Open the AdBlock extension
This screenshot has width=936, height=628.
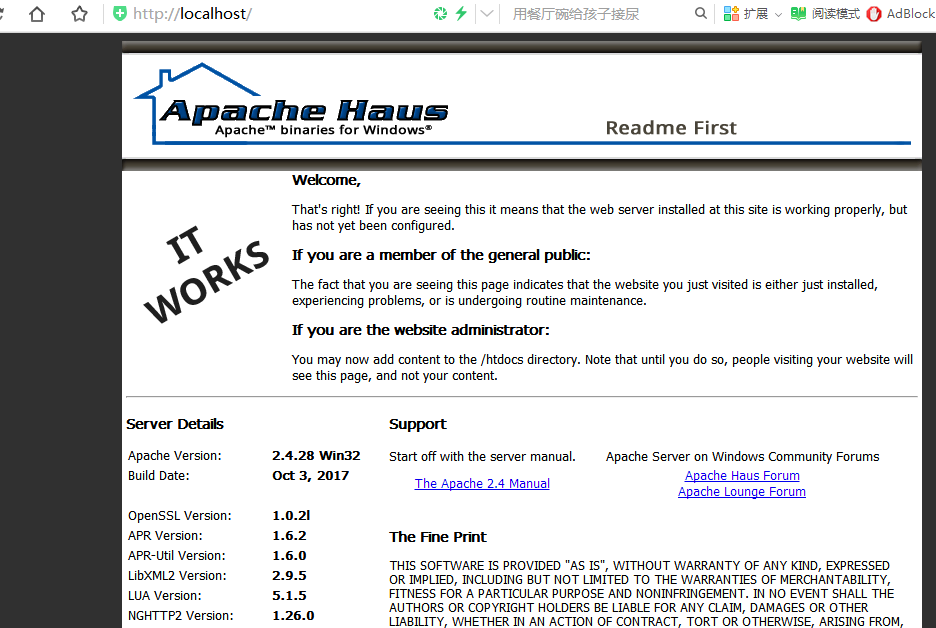[901, 14]
